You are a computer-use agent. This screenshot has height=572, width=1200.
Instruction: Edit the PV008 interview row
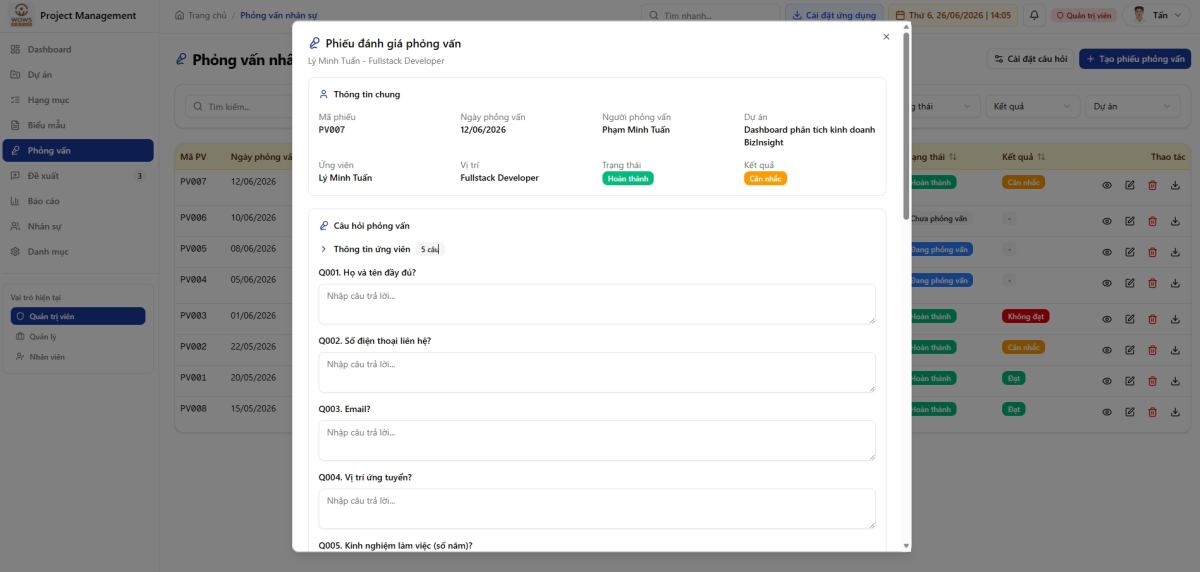[1130, 412]
